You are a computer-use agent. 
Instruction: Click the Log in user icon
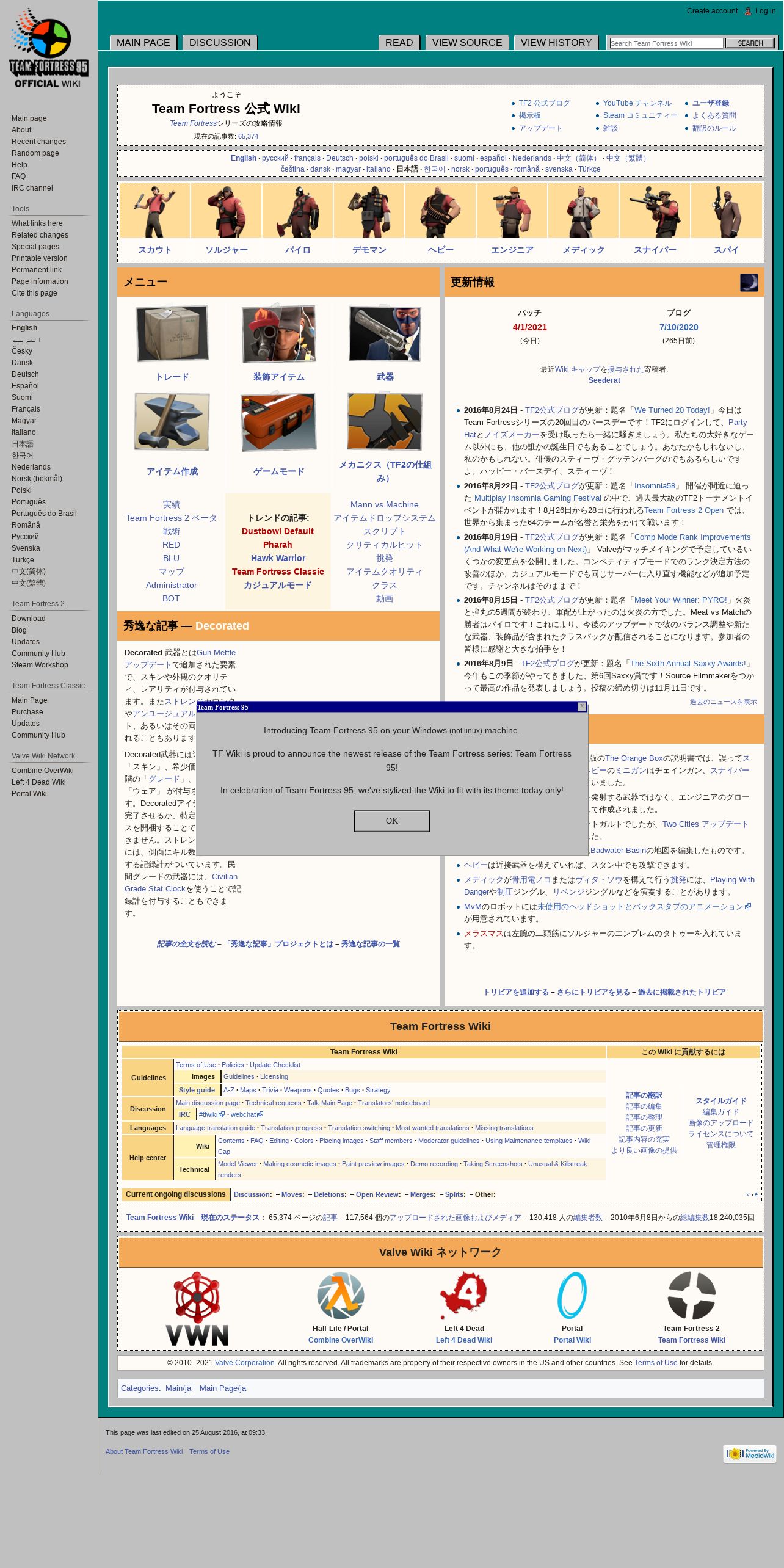coord(748,11)
